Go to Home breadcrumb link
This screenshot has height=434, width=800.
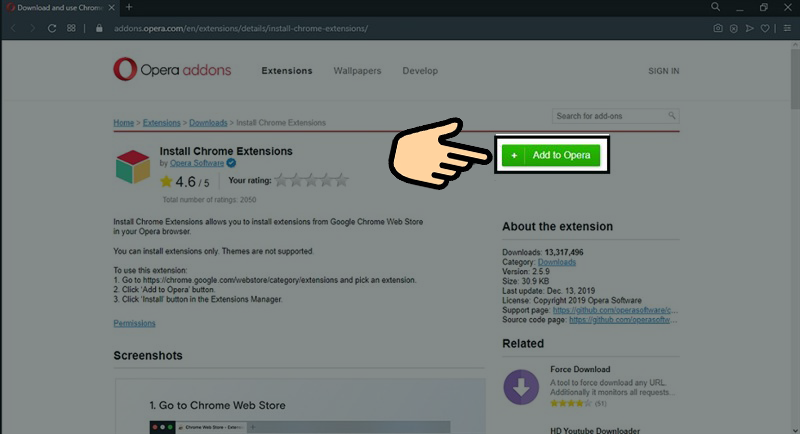123,123
